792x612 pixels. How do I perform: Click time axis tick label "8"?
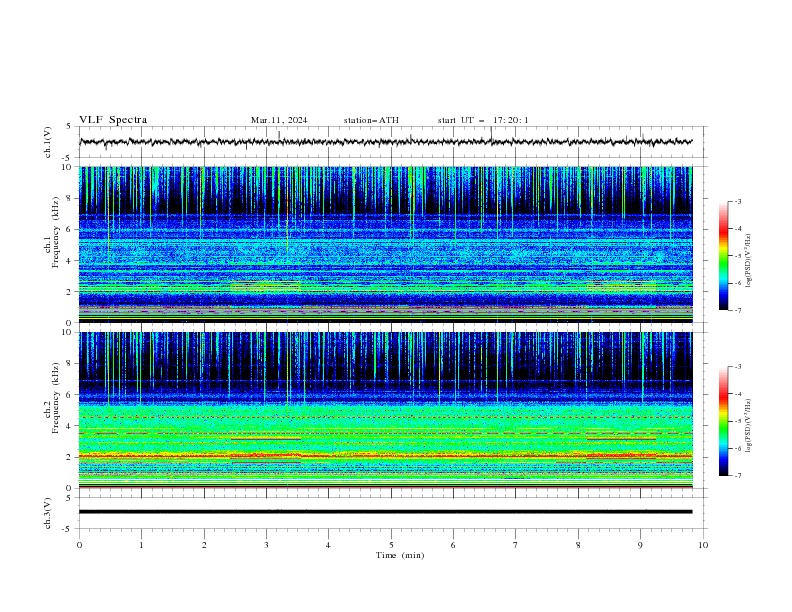[578, 545]
